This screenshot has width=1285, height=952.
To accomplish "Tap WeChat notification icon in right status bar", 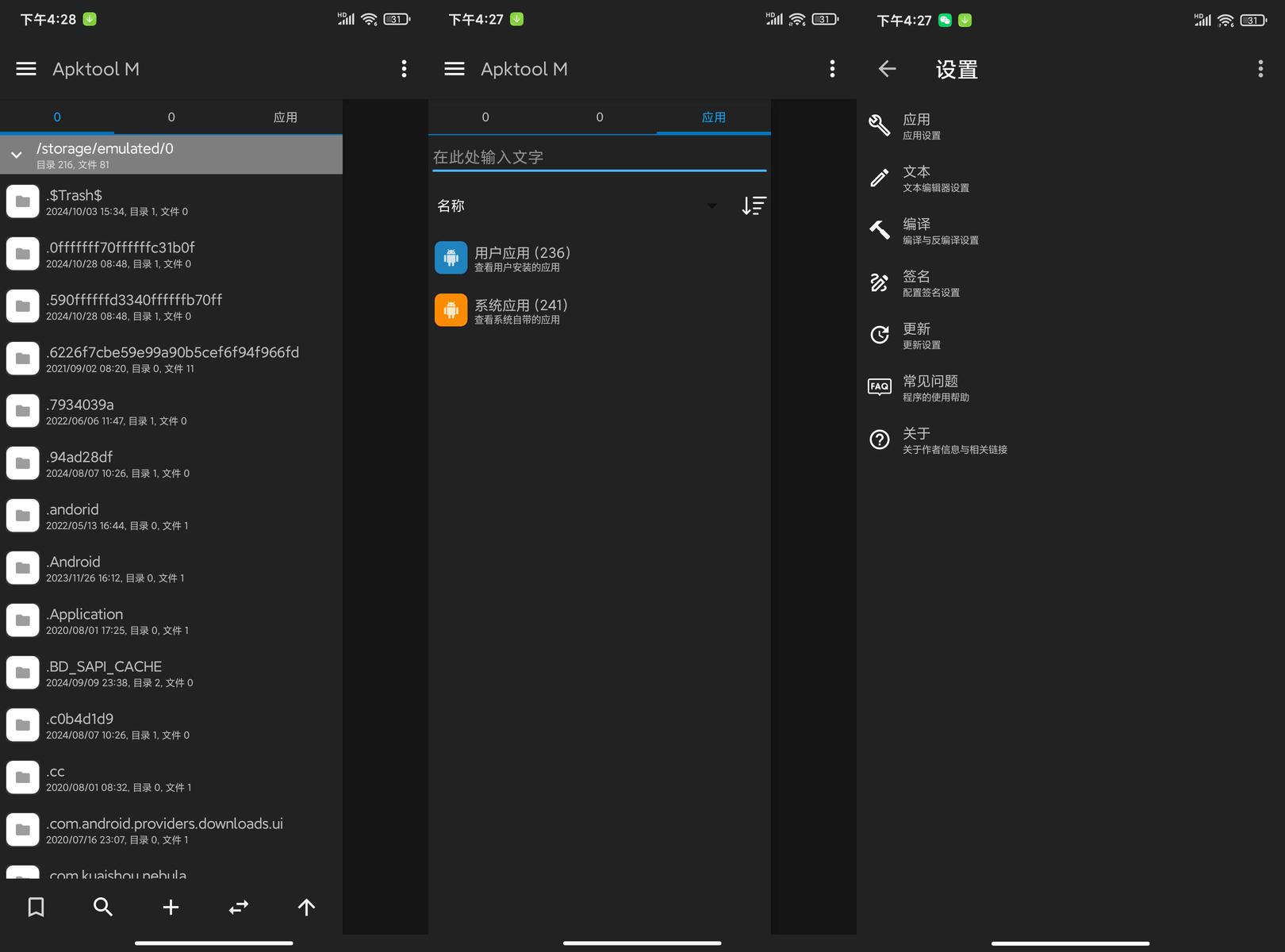I will click(x=945, y=21).
